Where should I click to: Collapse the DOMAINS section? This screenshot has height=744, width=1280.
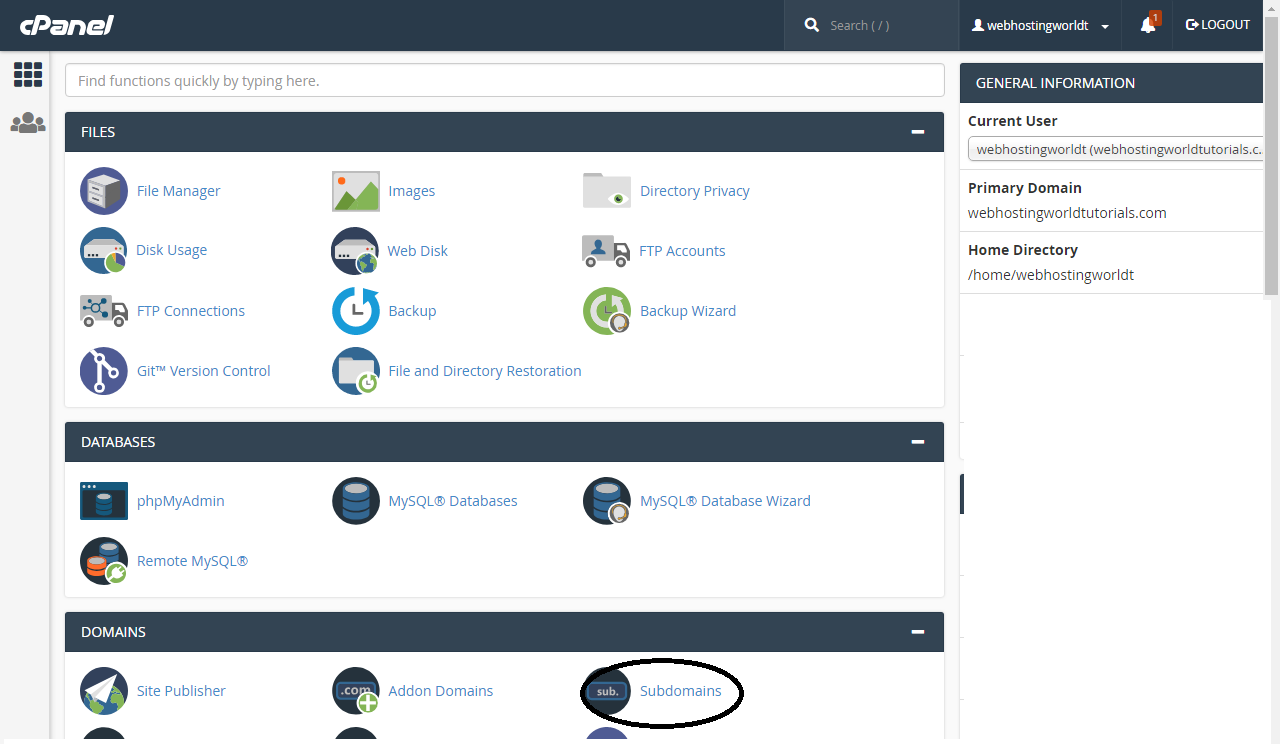tap(917, 631)
